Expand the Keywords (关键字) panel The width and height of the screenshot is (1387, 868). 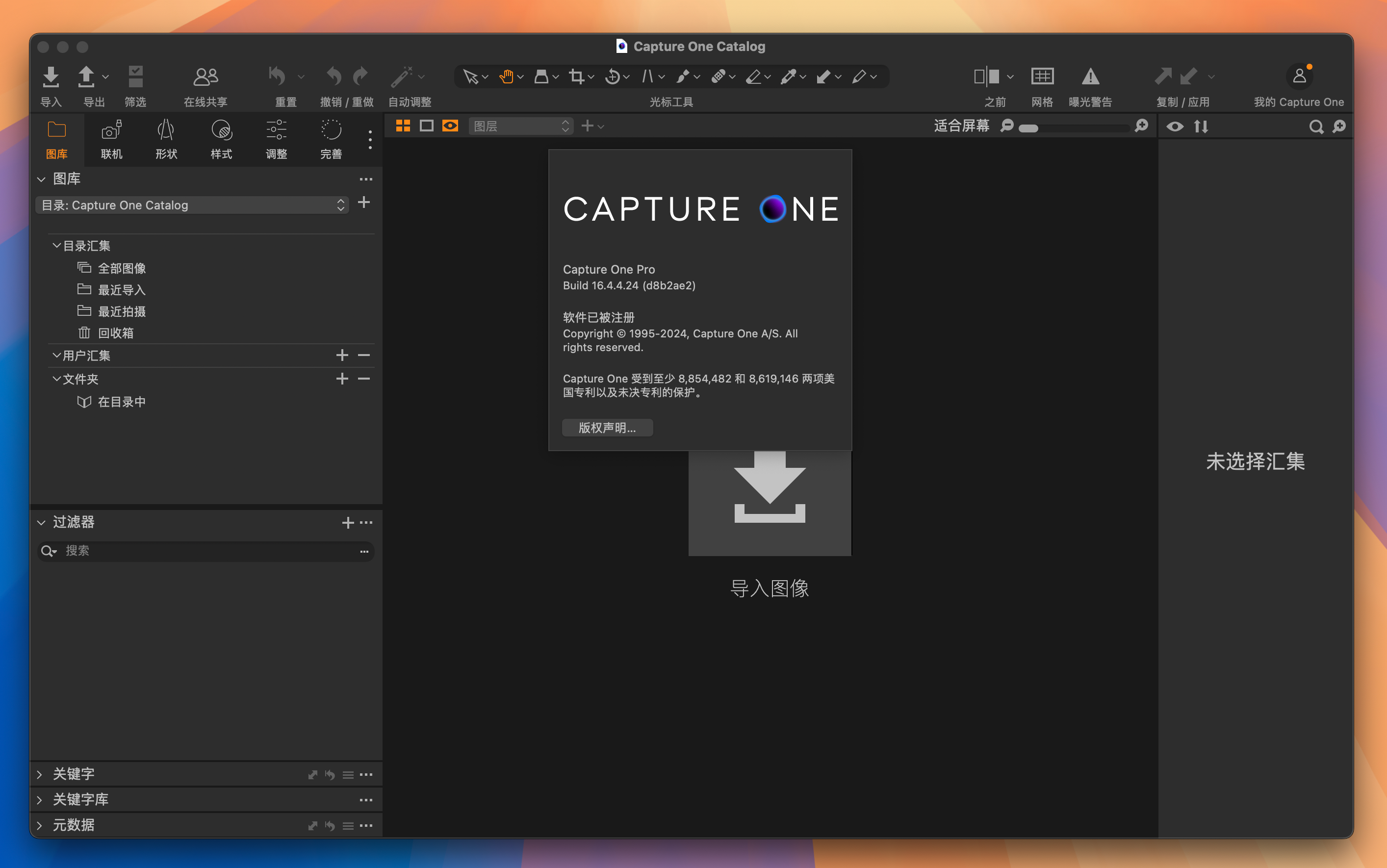(x=39, y=774)
